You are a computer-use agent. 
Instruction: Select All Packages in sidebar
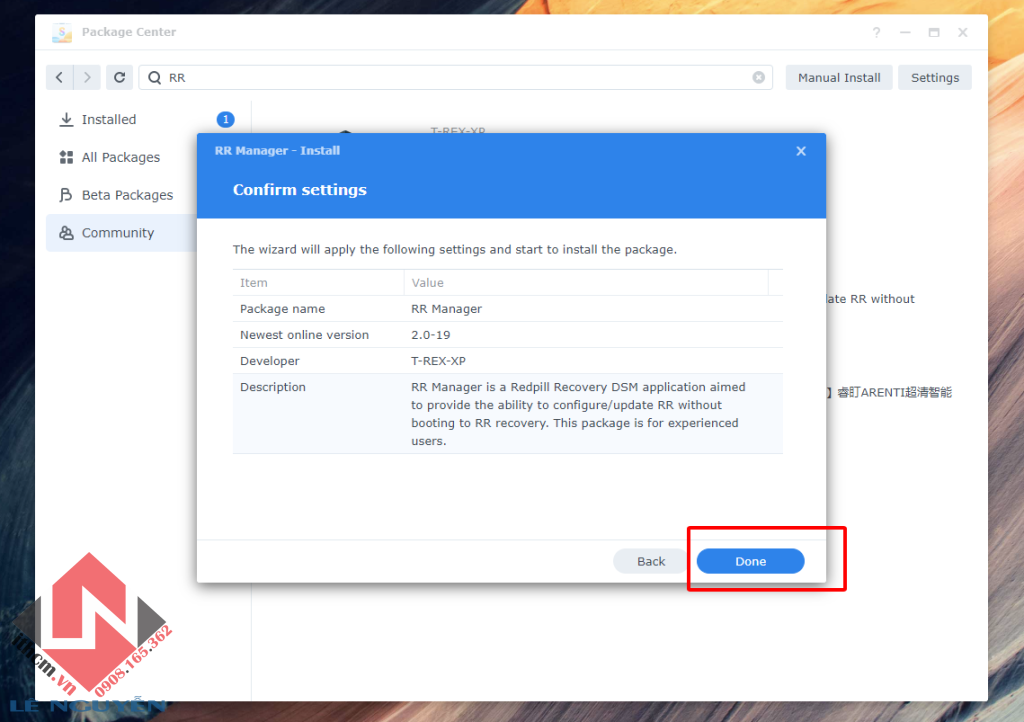point(120,157)
